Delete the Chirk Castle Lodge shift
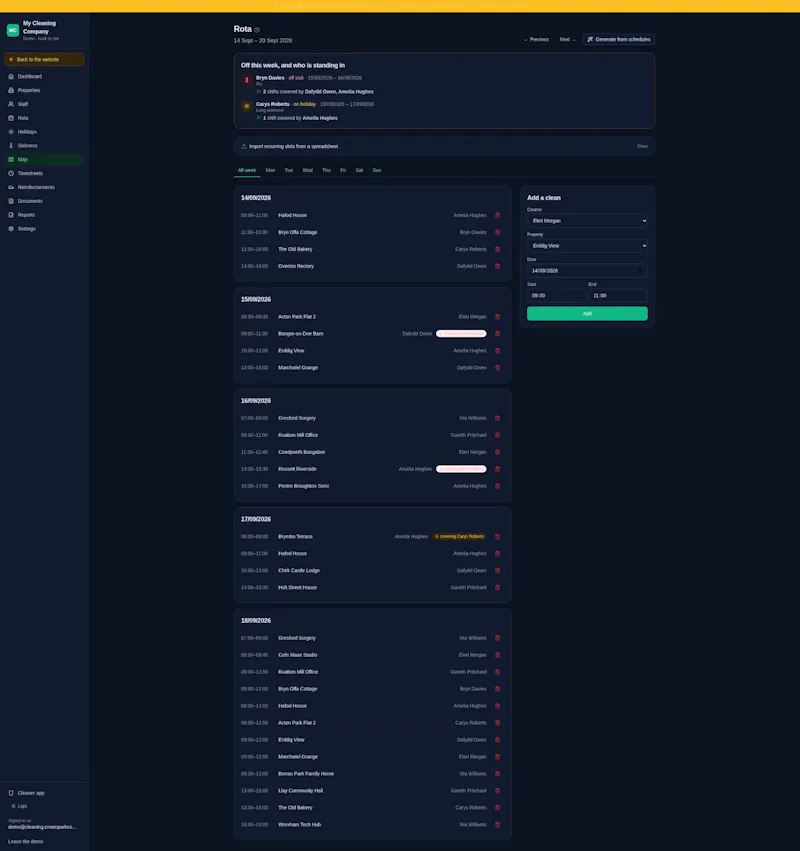This screenshot has width=800, height=851. tap(497, 570)
